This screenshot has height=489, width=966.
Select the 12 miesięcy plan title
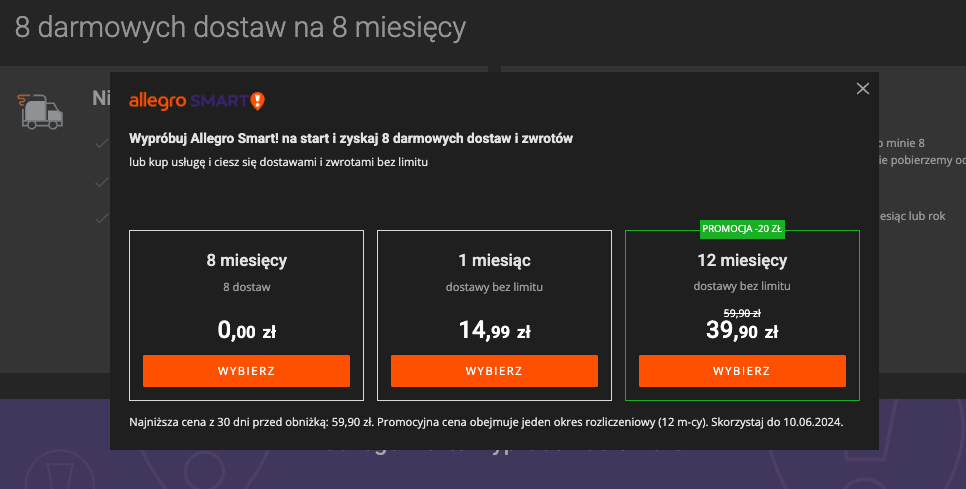pyautogui.click(x=742, y=261)
